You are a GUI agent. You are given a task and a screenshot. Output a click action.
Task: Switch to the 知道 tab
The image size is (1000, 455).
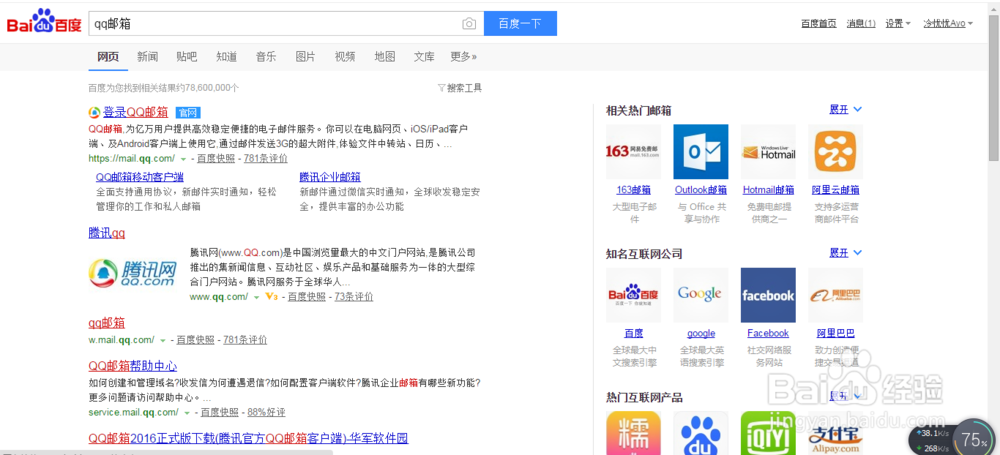pyautogui.click(x=226, y=57)
